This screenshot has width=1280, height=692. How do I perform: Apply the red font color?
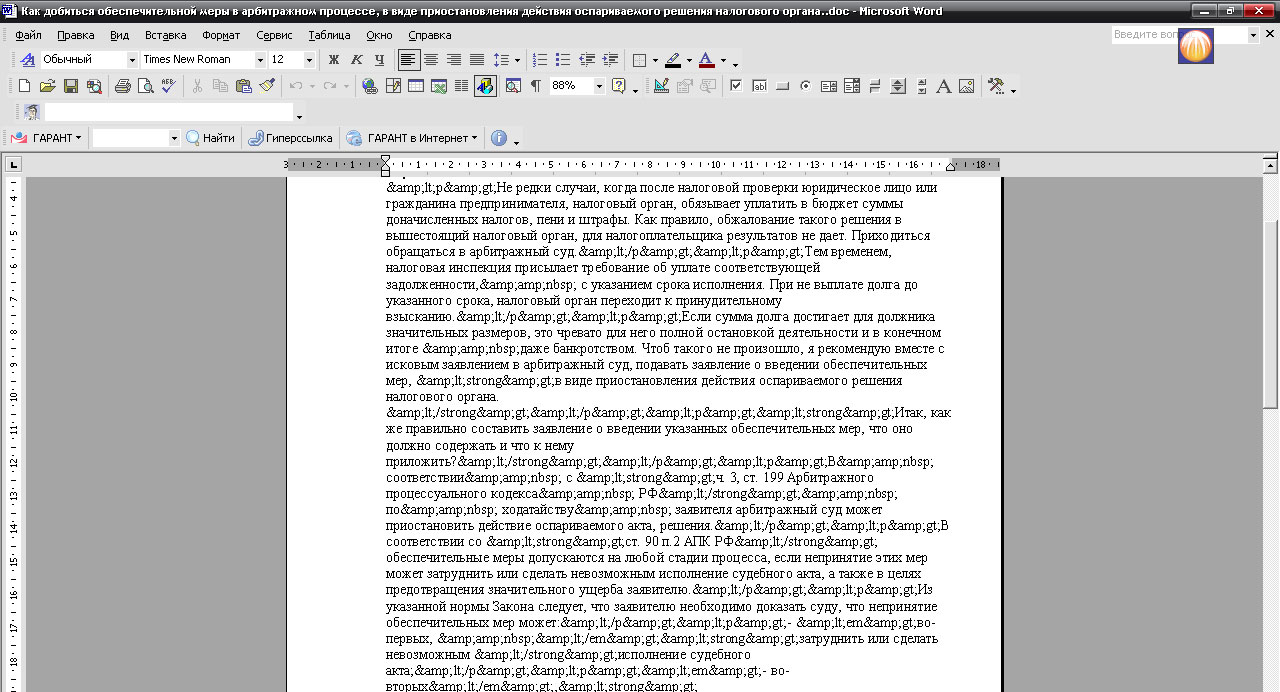click(707, 60)
